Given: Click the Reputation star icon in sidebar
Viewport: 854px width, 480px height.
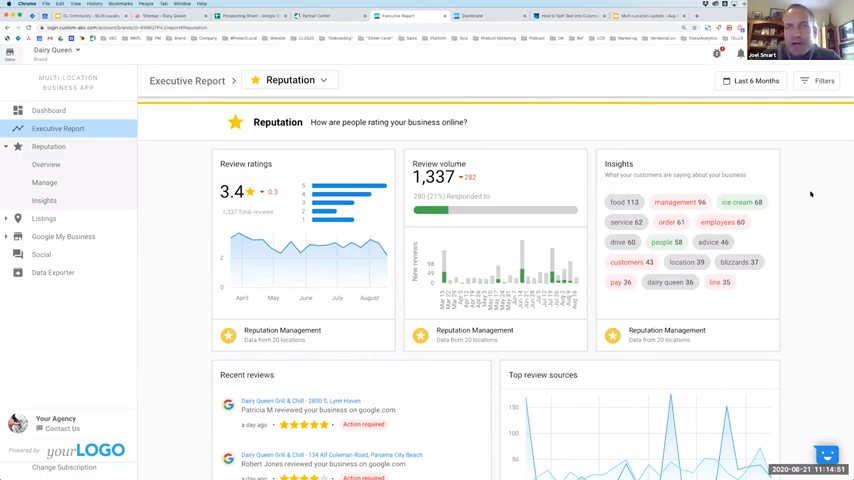Looking at the screenshot, I should point(18,147).
